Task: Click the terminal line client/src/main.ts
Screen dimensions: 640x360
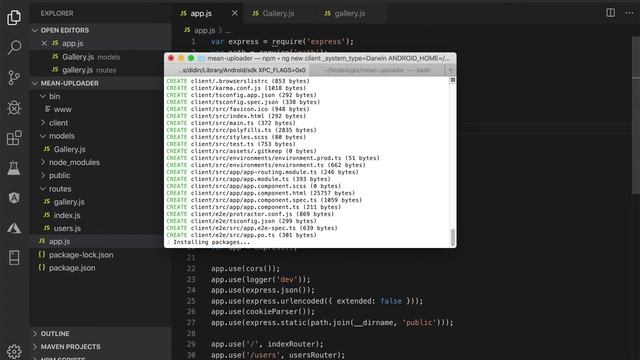Action: 231,123
